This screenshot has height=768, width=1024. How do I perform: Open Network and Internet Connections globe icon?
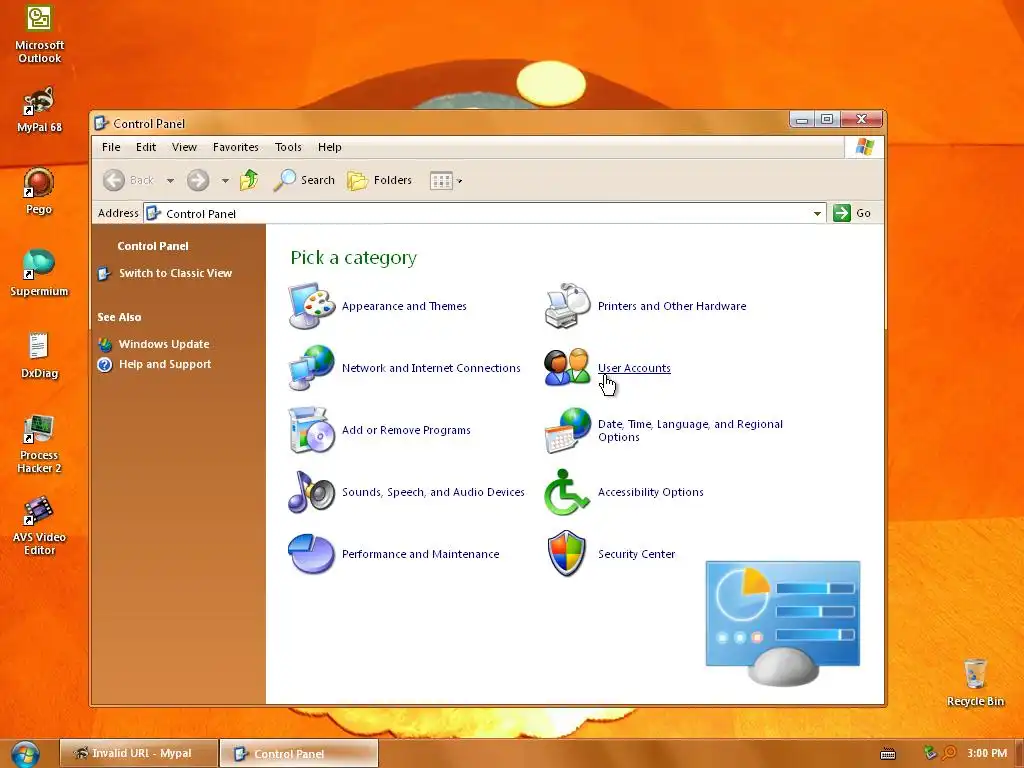tap(312, 368)
